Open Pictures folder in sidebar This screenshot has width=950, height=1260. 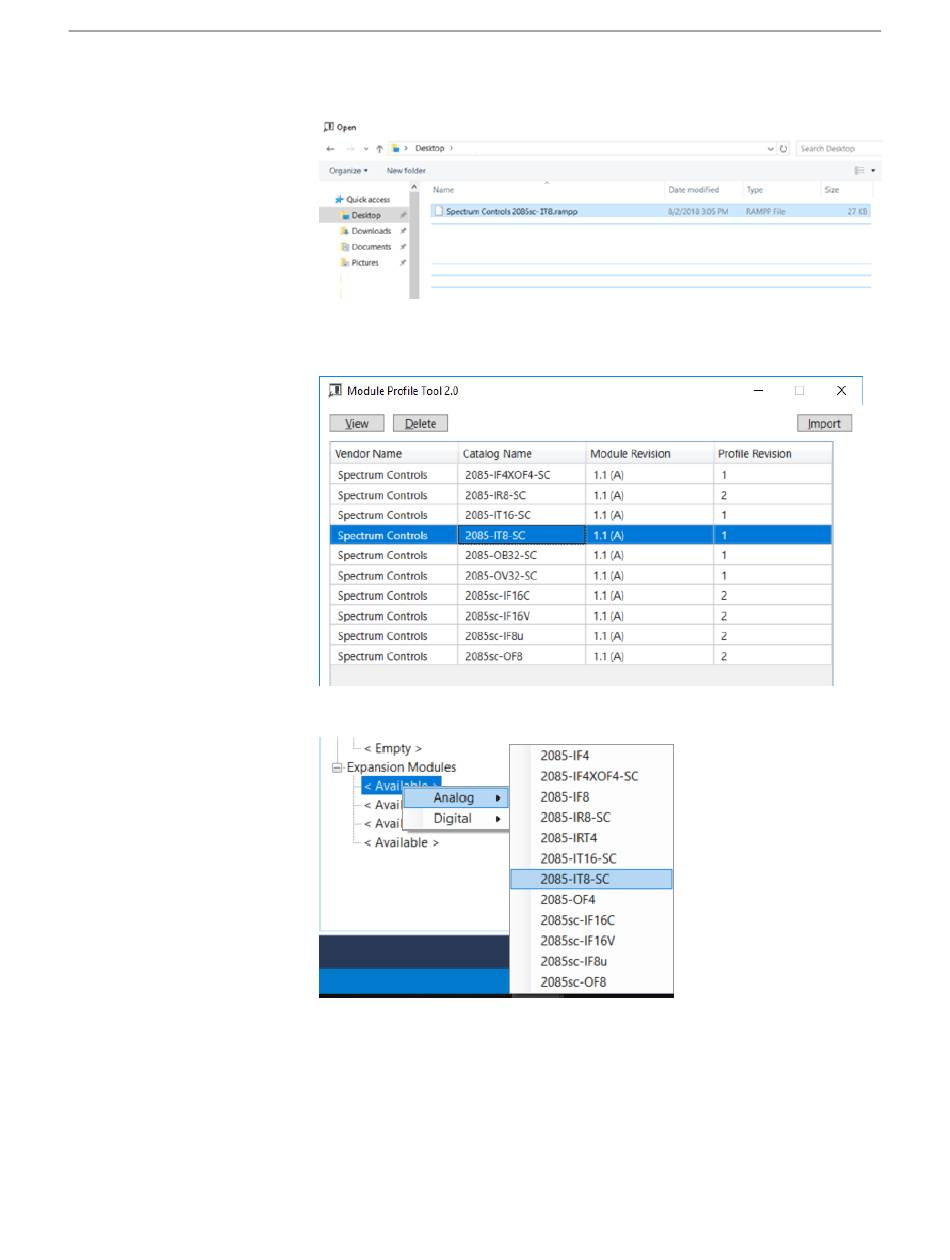[x=365, y=263]
